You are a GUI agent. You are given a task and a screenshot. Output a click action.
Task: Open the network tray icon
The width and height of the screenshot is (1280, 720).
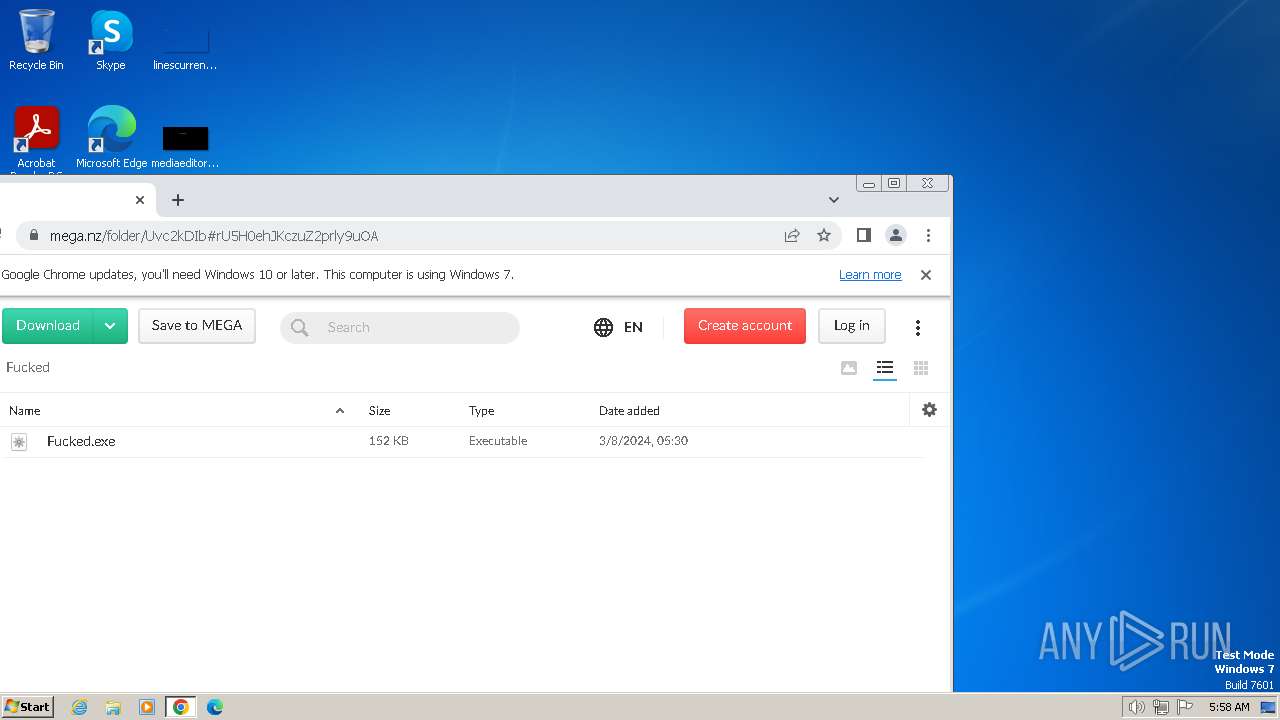[x=1161, y=707]
